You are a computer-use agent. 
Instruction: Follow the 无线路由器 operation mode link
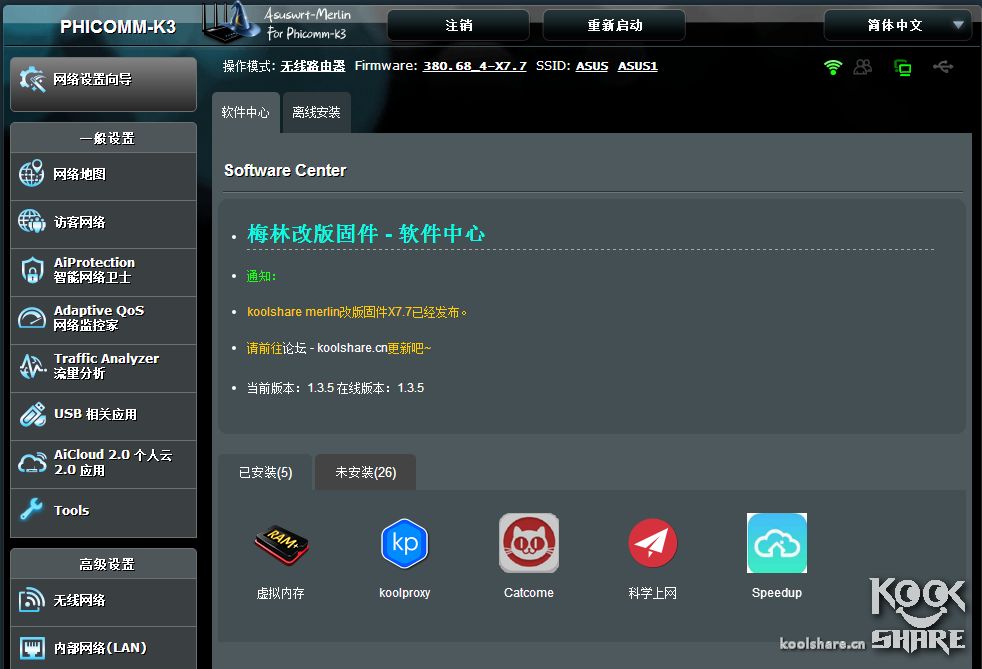[x=313, y=66]
